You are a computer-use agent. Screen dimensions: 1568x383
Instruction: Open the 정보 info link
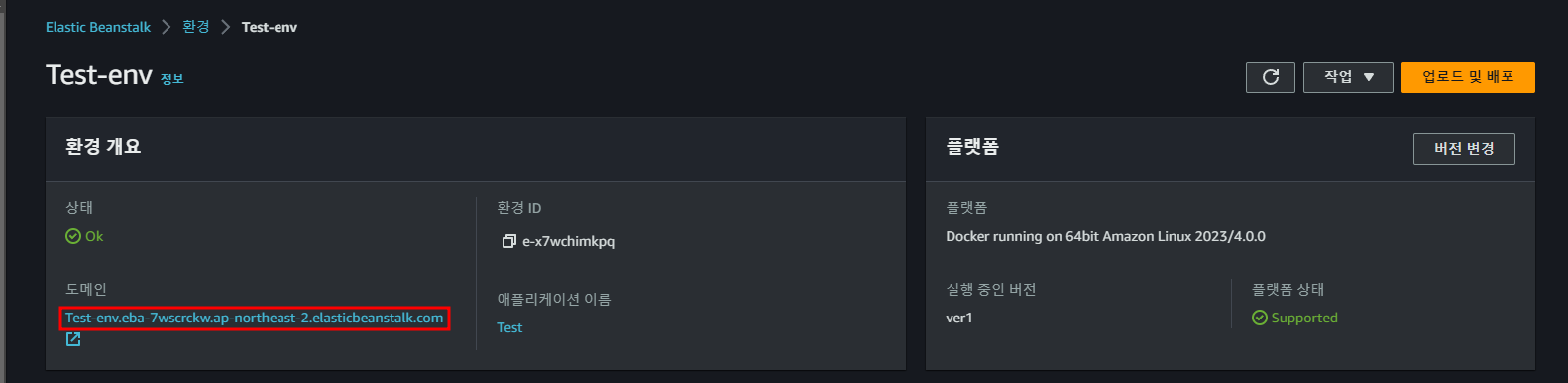[x=172, y=79]
